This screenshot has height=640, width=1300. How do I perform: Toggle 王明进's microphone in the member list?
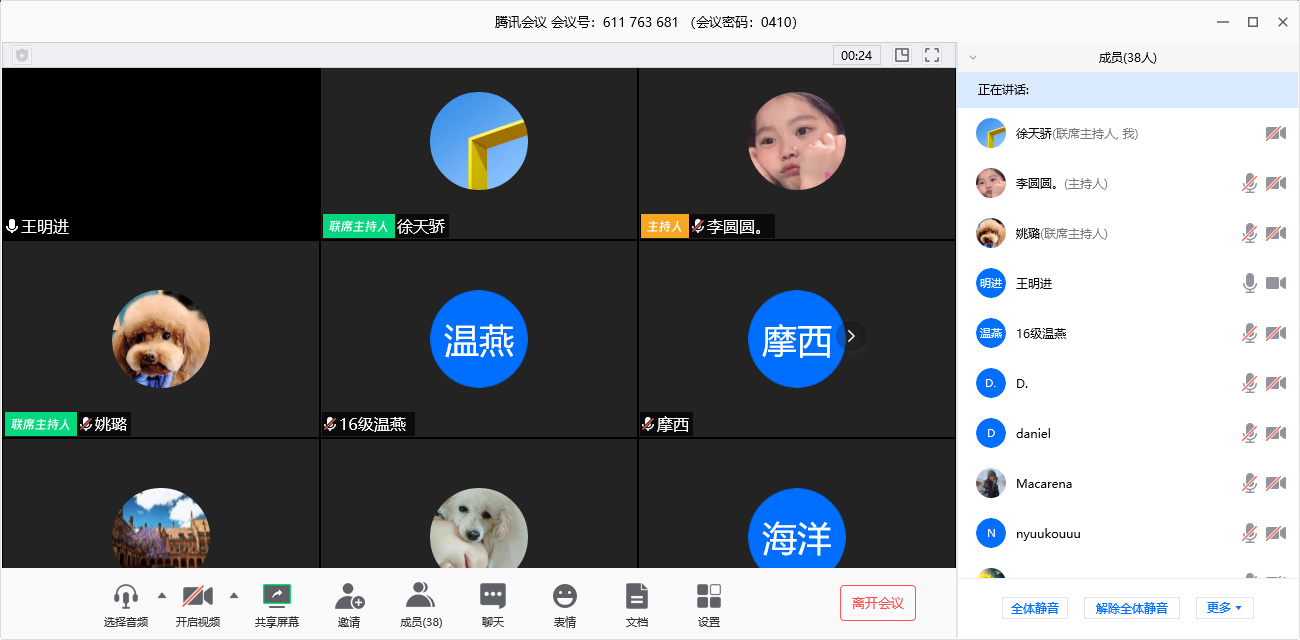coord(1249,284)
